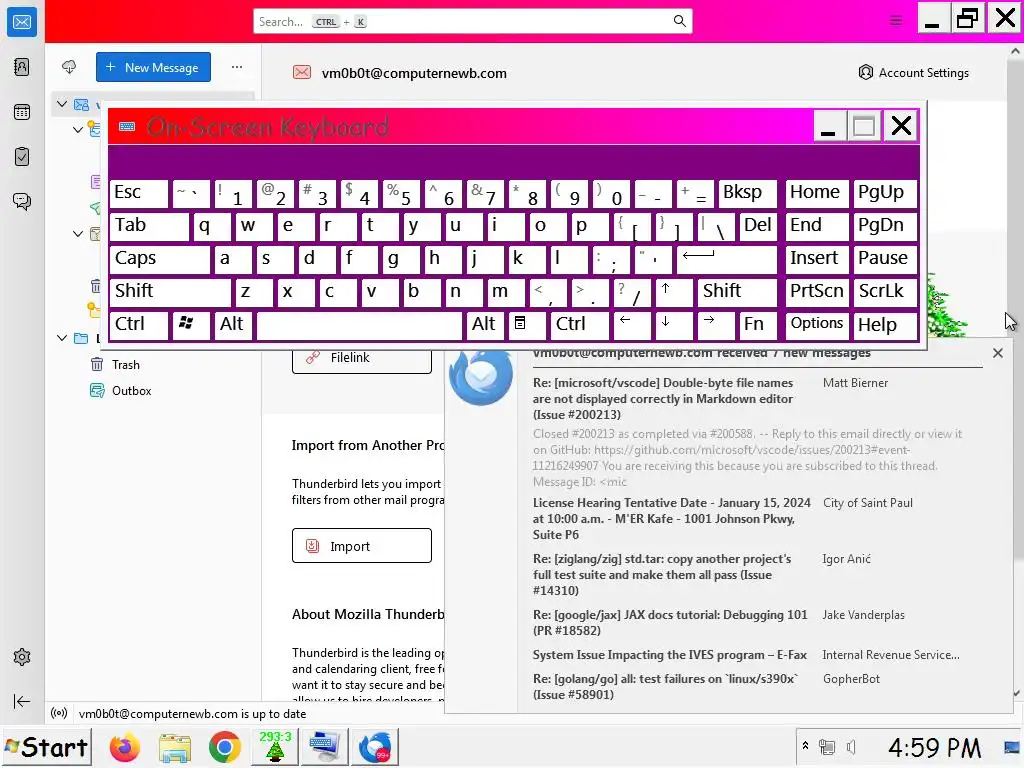Click the Tab key on On-Screen Keyboard

pos(150,226)
